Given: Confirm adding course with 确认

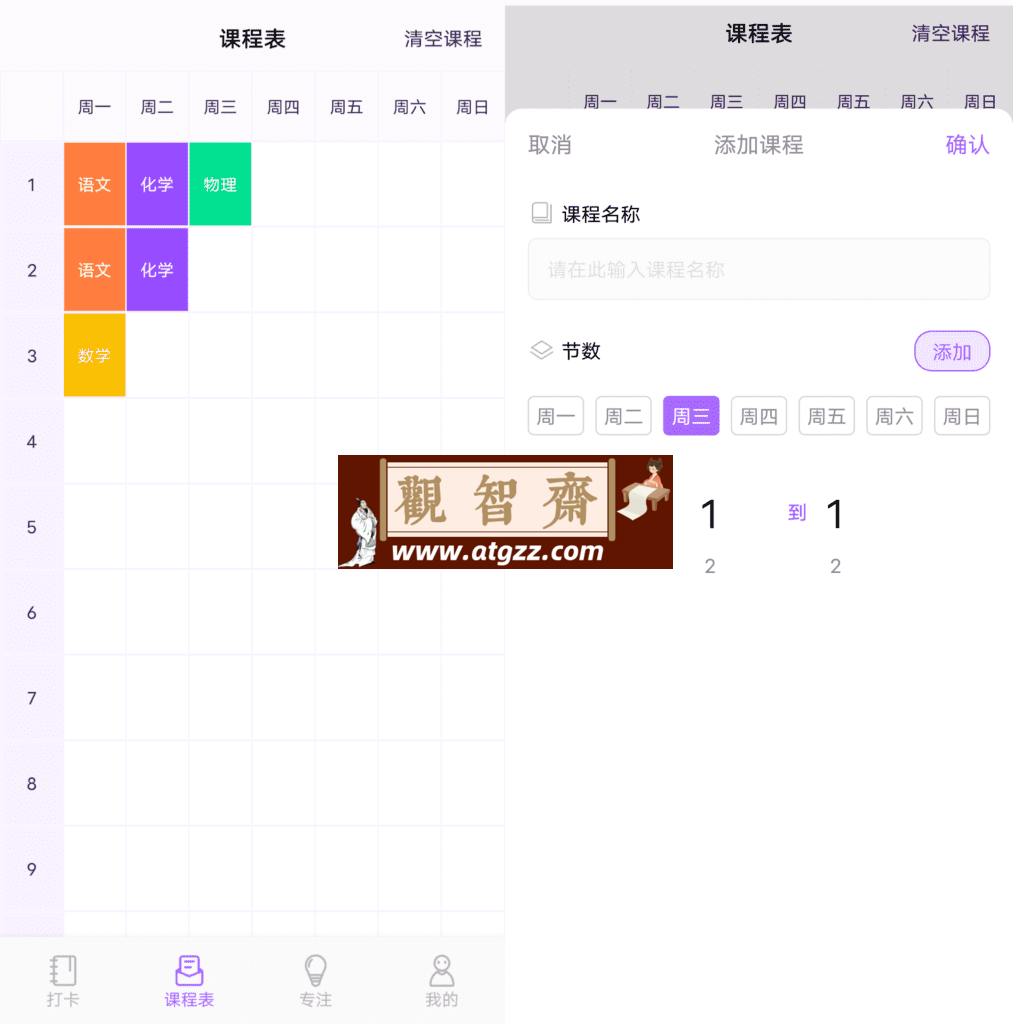Looking at the screenshot, I should pyautogui.click(x=967, y=144).
